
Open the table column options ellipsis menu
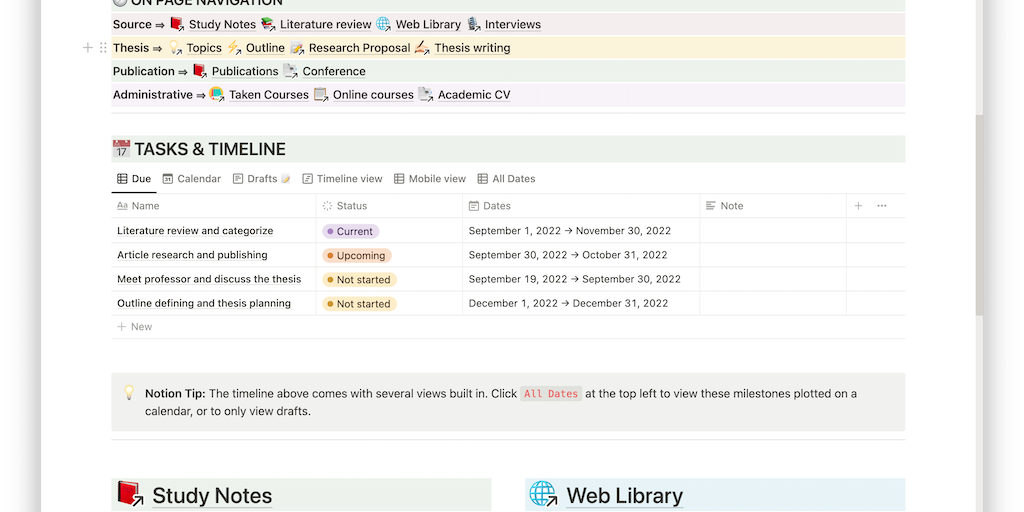point(881,206)
